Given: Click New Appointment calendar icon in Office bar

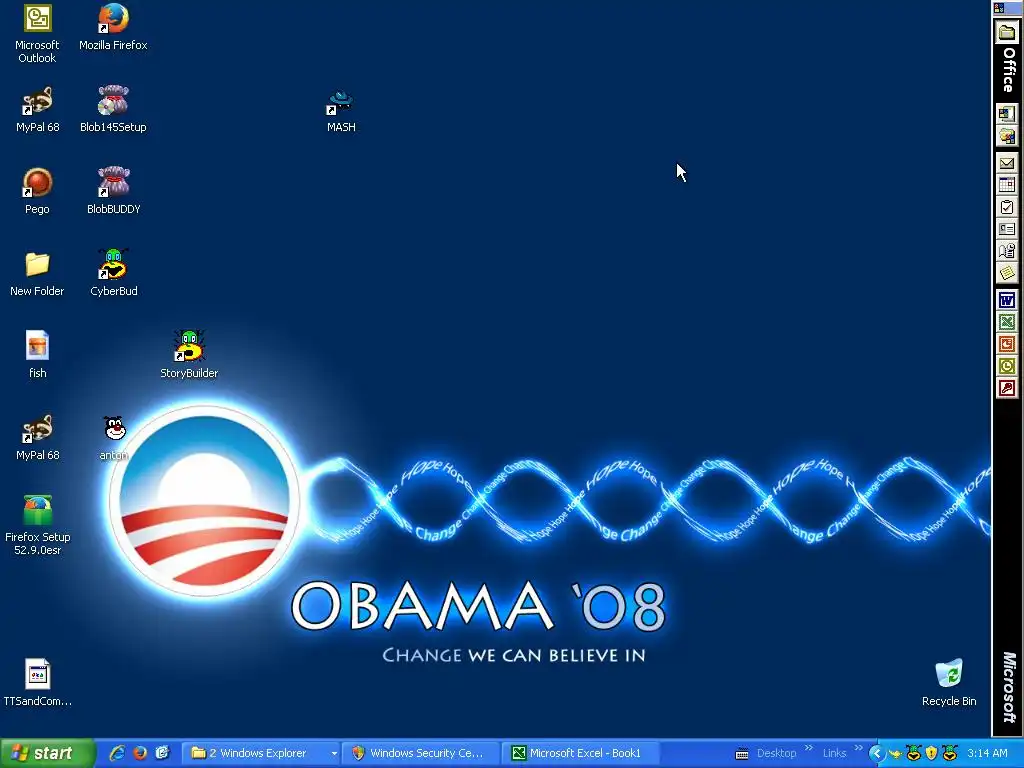Looking at the screenshot, I should click(1006, 185).
